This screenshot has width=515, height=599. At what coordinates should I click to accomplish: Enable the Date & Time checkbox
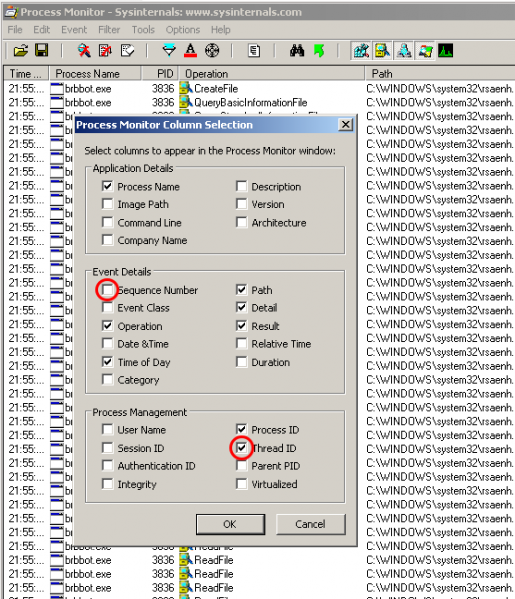pos(107,343)
